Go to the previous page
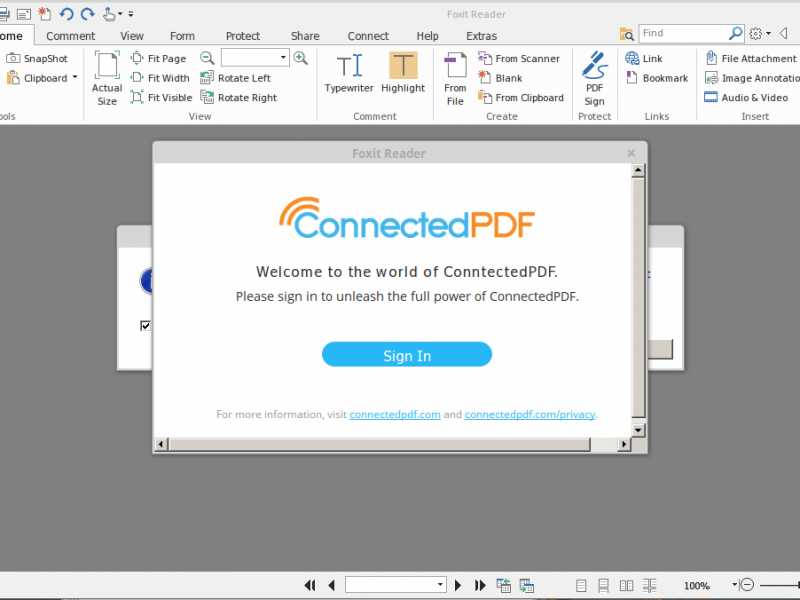This screenshot has width=800, height=600. click(331, 585)
